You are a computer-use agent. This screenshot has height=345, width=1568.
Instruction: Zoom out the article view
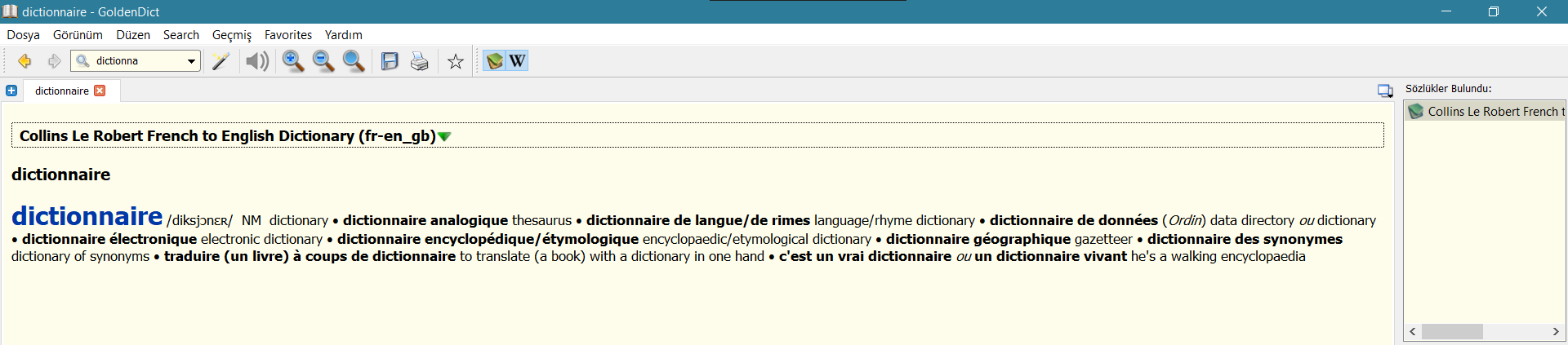point(323,61)
